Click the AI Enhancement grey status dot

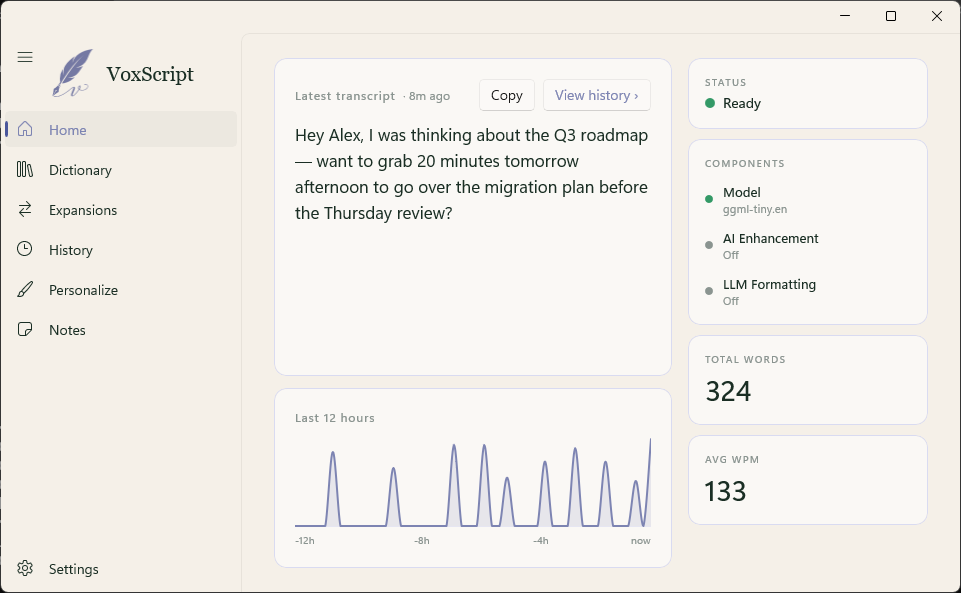709,245
